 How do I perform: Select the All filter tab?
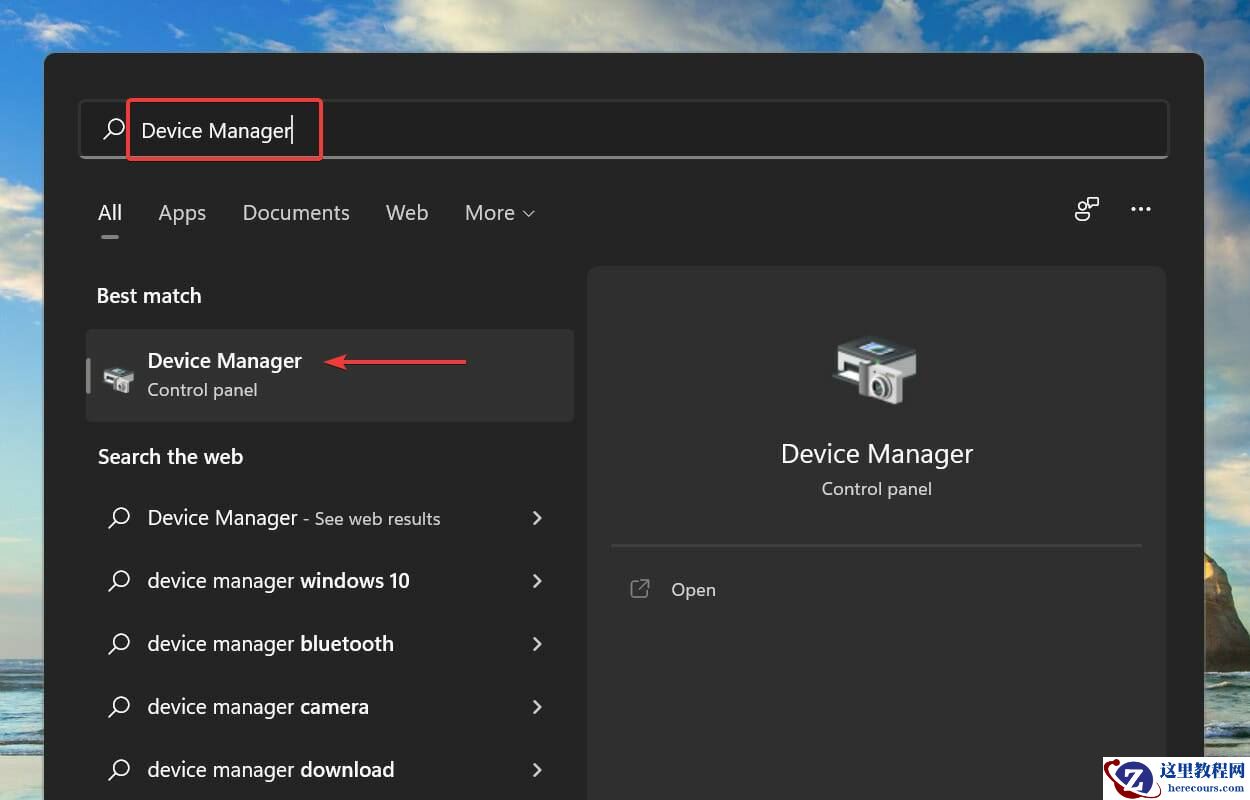pyautogui.click(x=110, y=212)
